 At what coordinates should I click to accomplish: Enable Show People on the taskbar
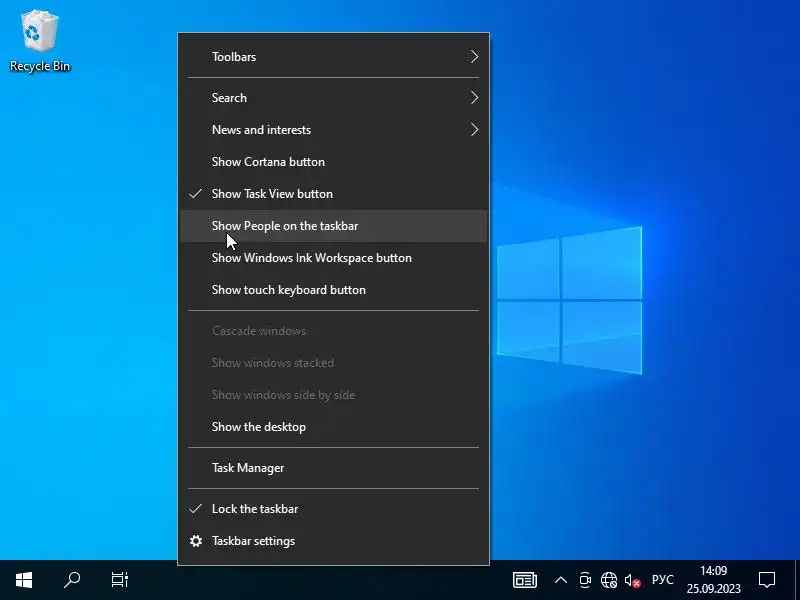tap(334, 226)
